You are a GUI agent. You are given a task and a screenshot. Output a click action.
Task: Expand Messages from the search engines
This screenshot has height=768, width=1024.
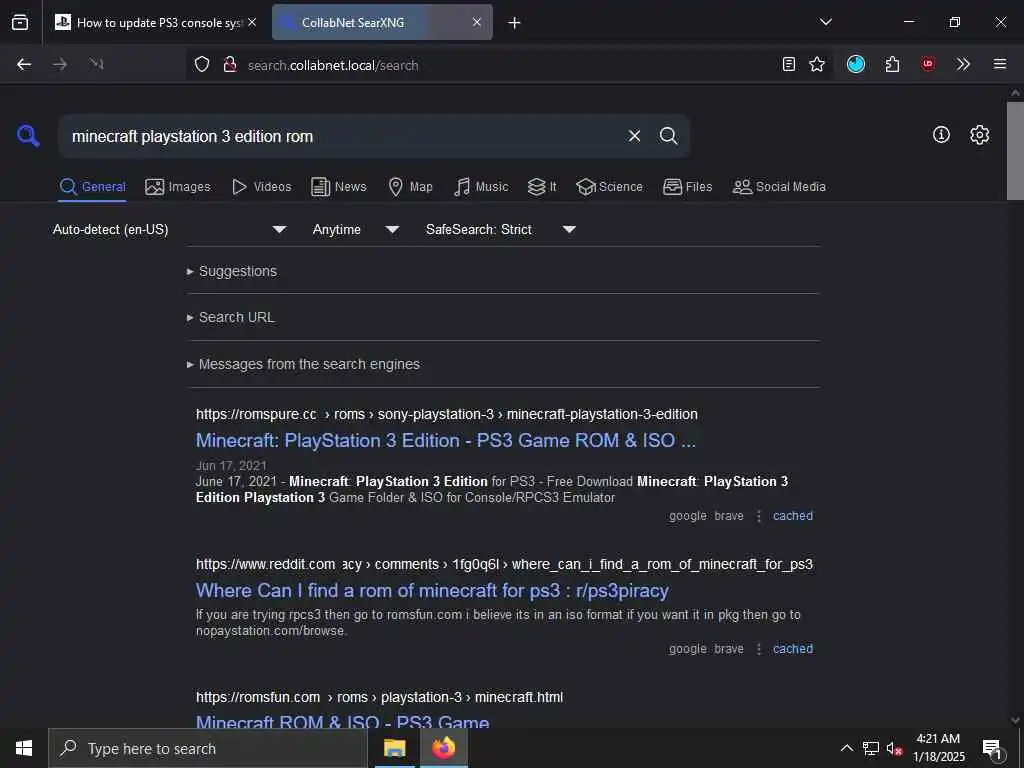click(x=303, y=364)
